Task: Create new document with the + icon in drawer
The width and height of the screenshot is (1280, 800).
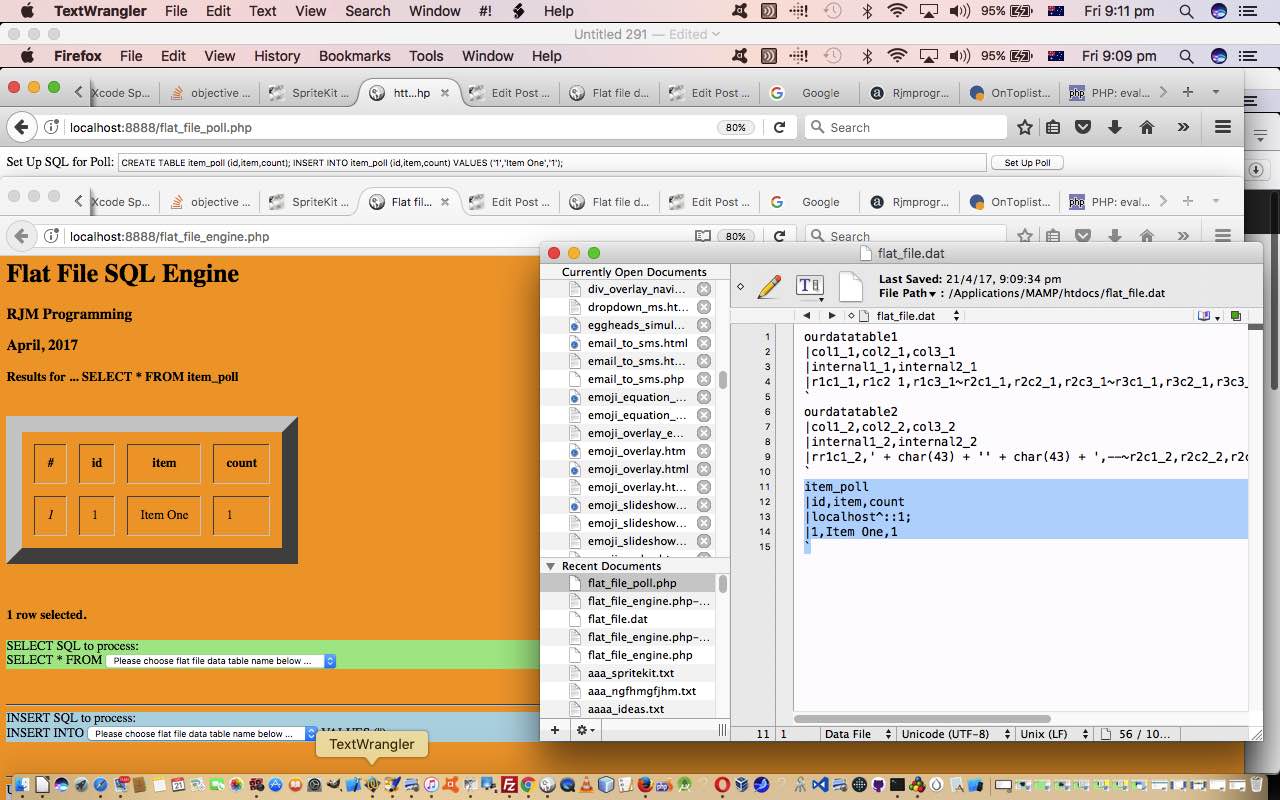Action: (555, 730)
